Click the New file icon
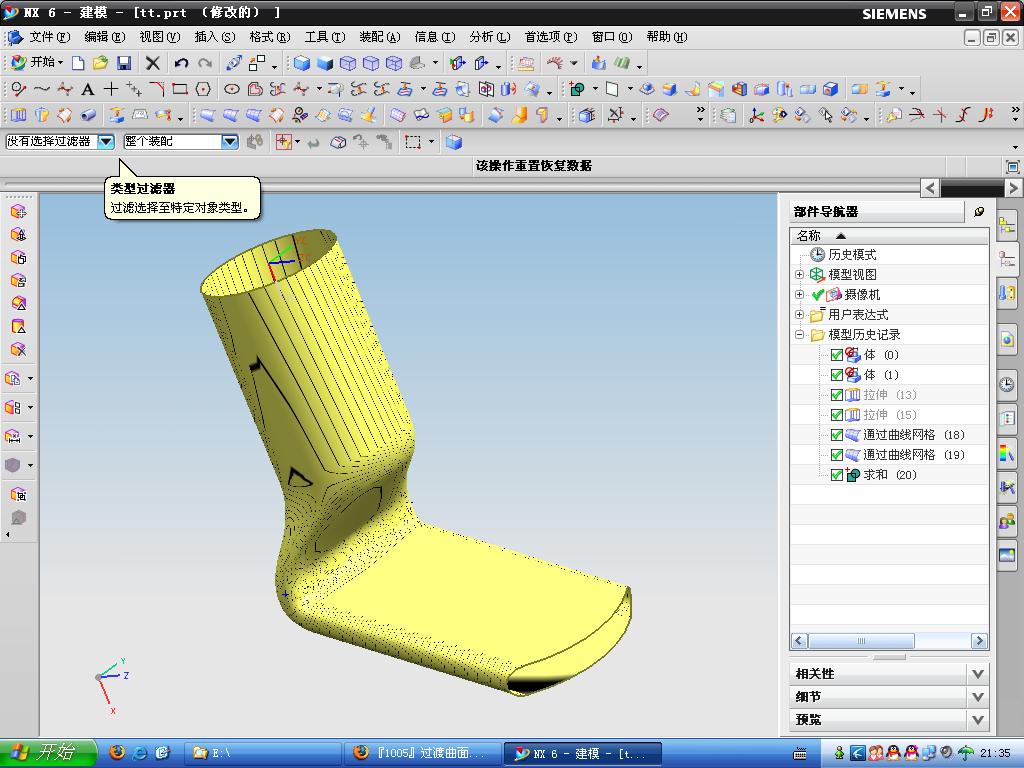The width and height of the screenshot is (1024, 768). point(78,63)
